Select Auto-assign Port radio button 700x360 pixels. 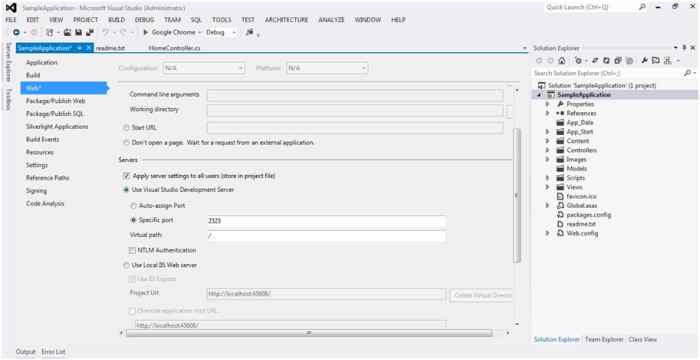click(x=133, y=206)
